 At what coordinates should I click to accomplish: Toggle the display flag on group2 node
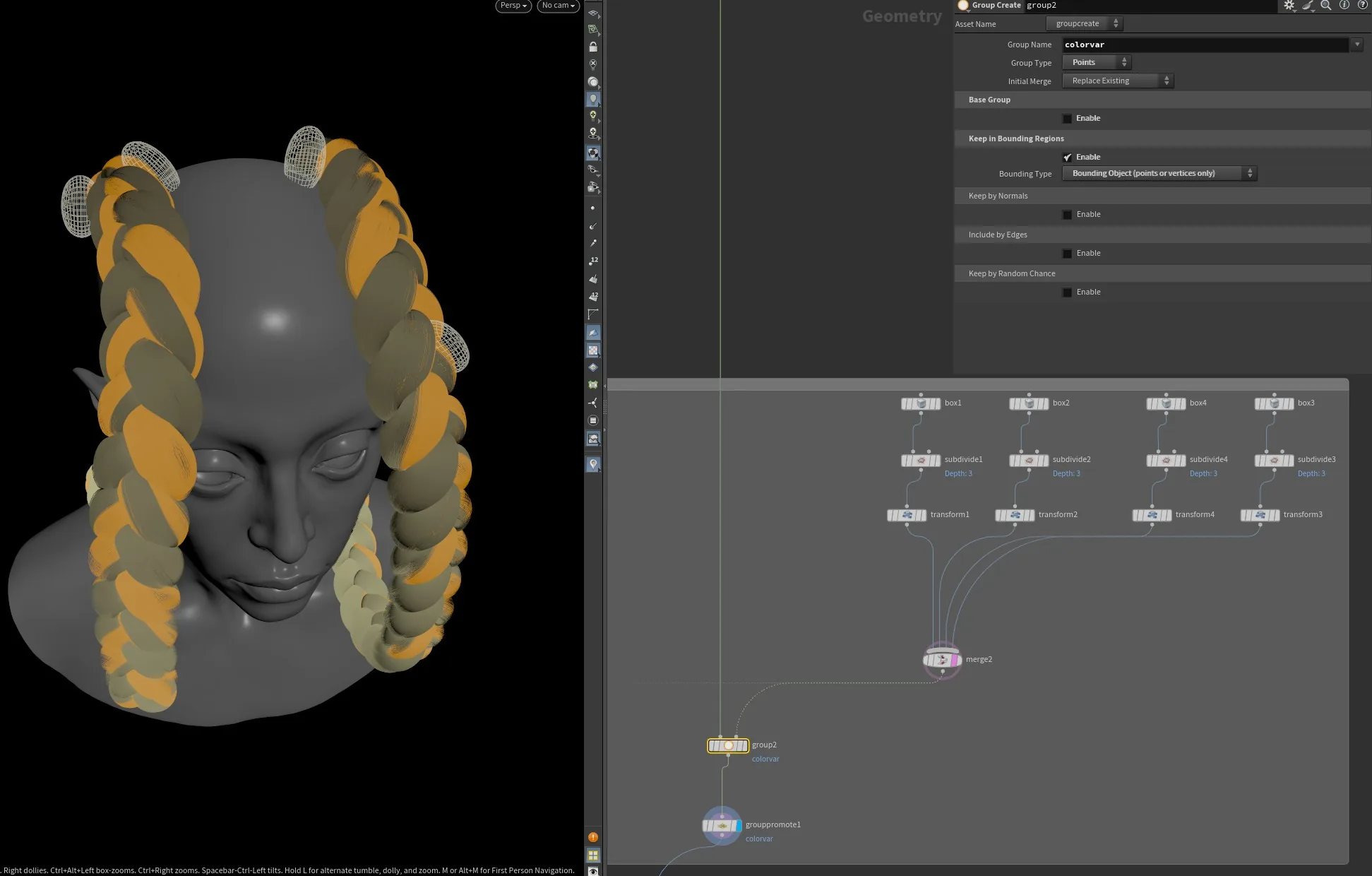coord(744,745)
